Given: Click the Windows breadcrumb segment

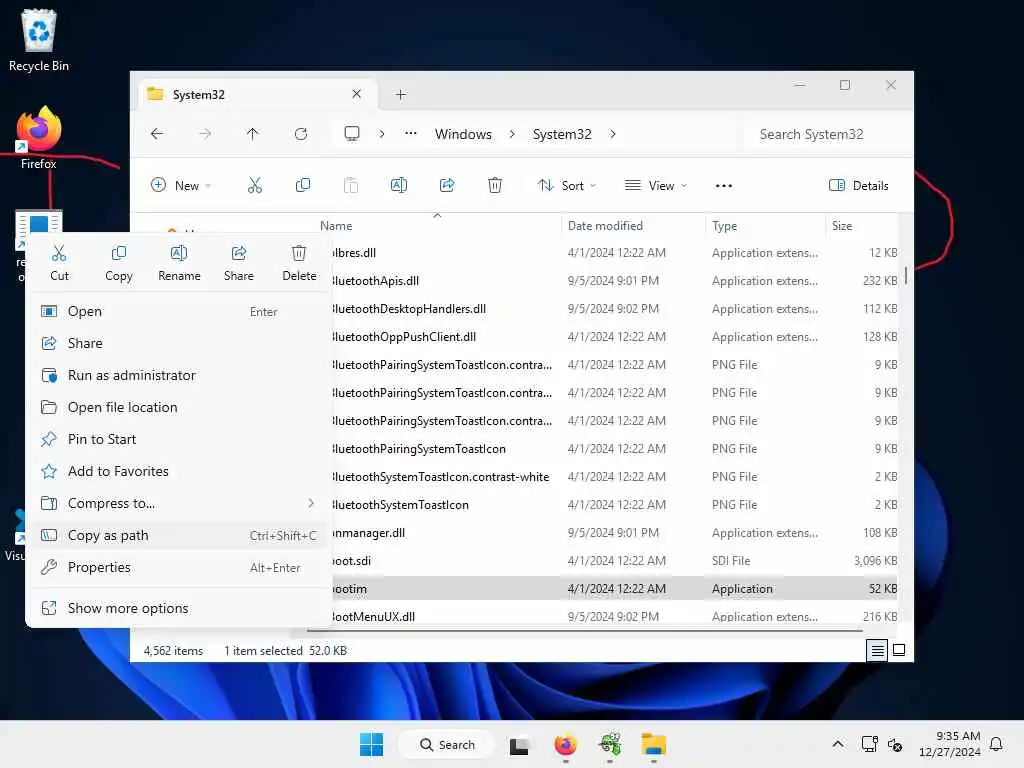Looking at the screenshot, I should 463,134.
